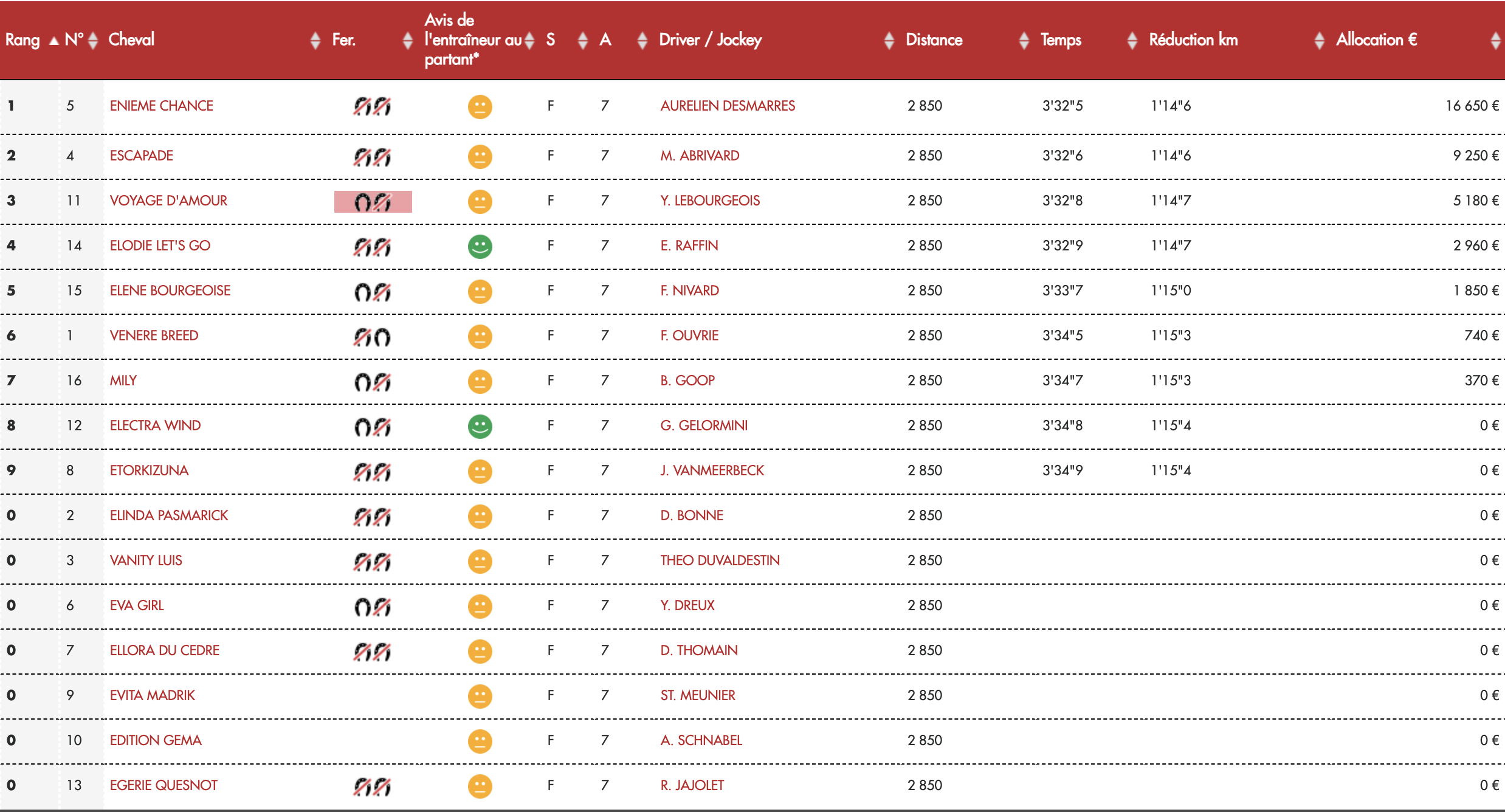This screenshot has width=1505, height=812.
Task: Open driver G. GELORMINI profile
Action: click(x=704, y=425)
